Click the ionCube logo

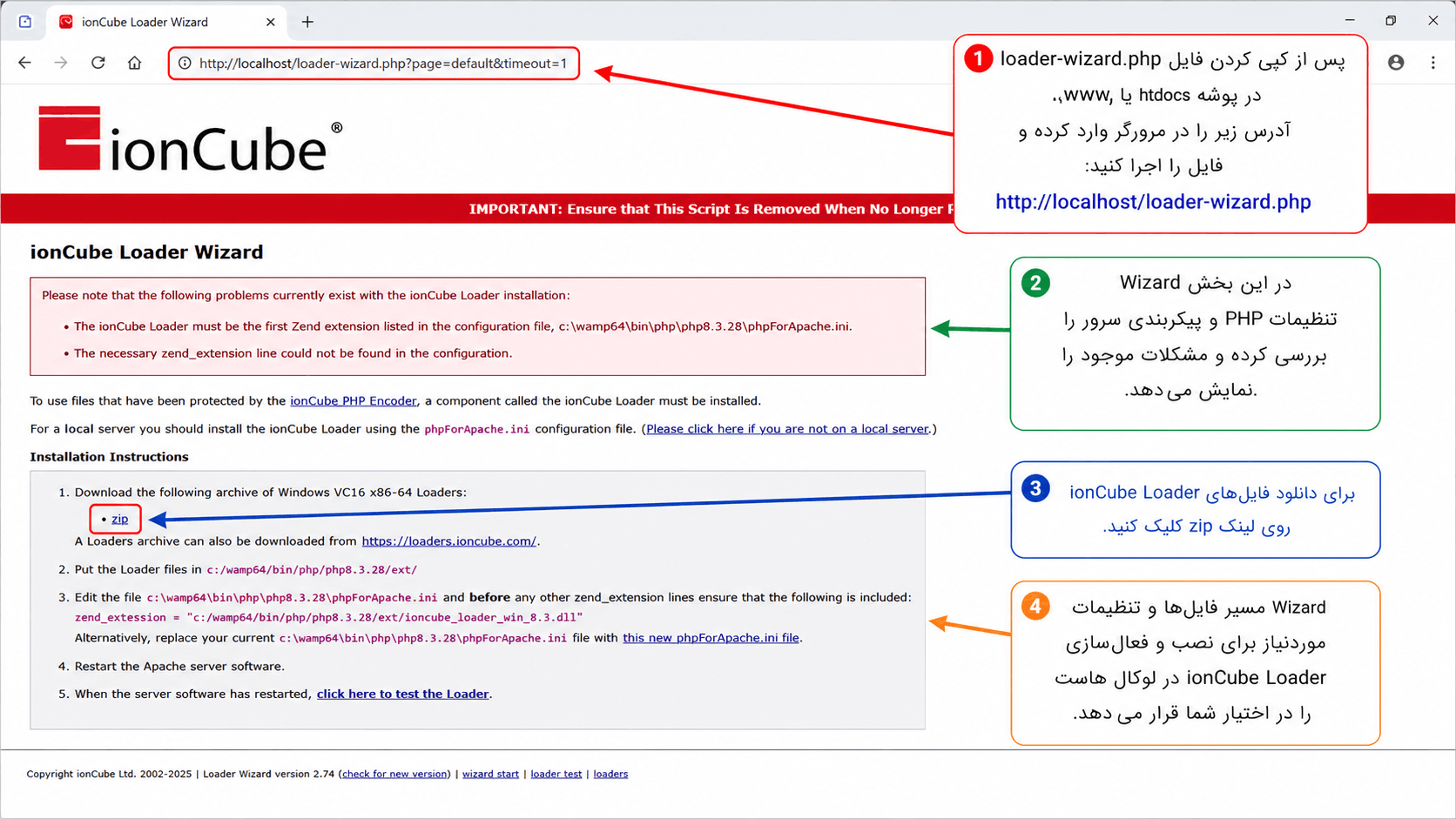[191, 139]
